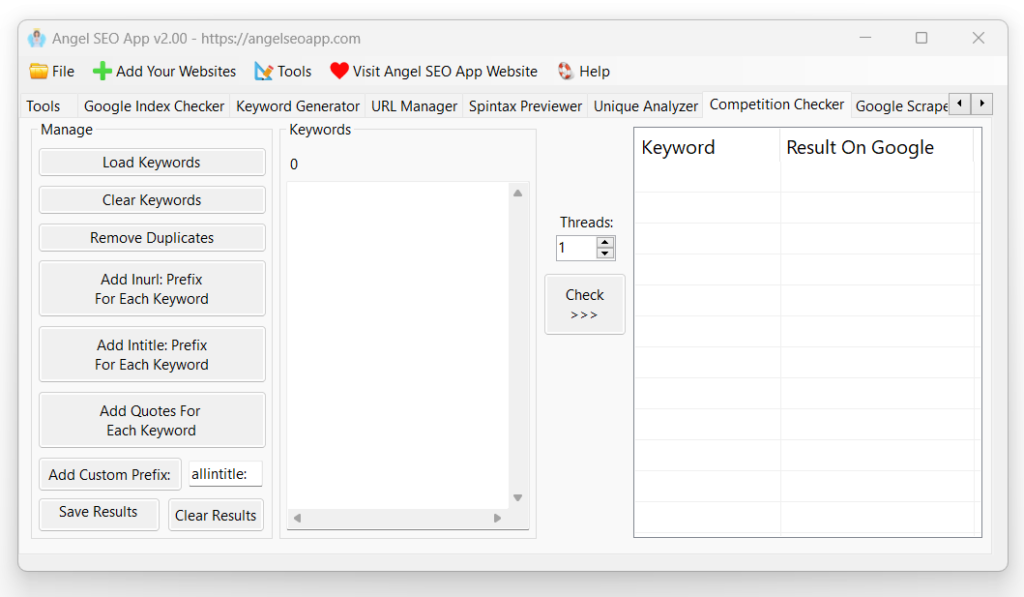Click the keywords list scroll left arrow

[297, 518]
